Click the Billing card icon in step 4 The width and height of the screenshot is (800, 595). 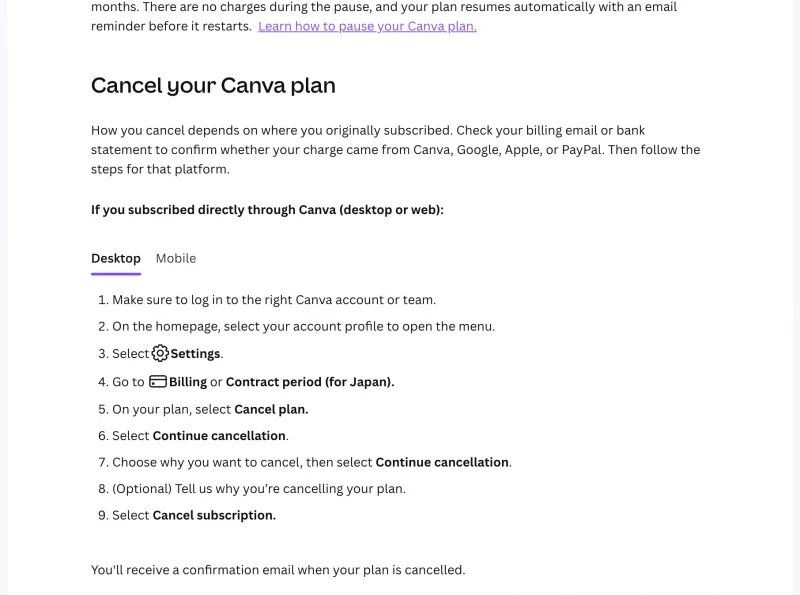[158, 382]
